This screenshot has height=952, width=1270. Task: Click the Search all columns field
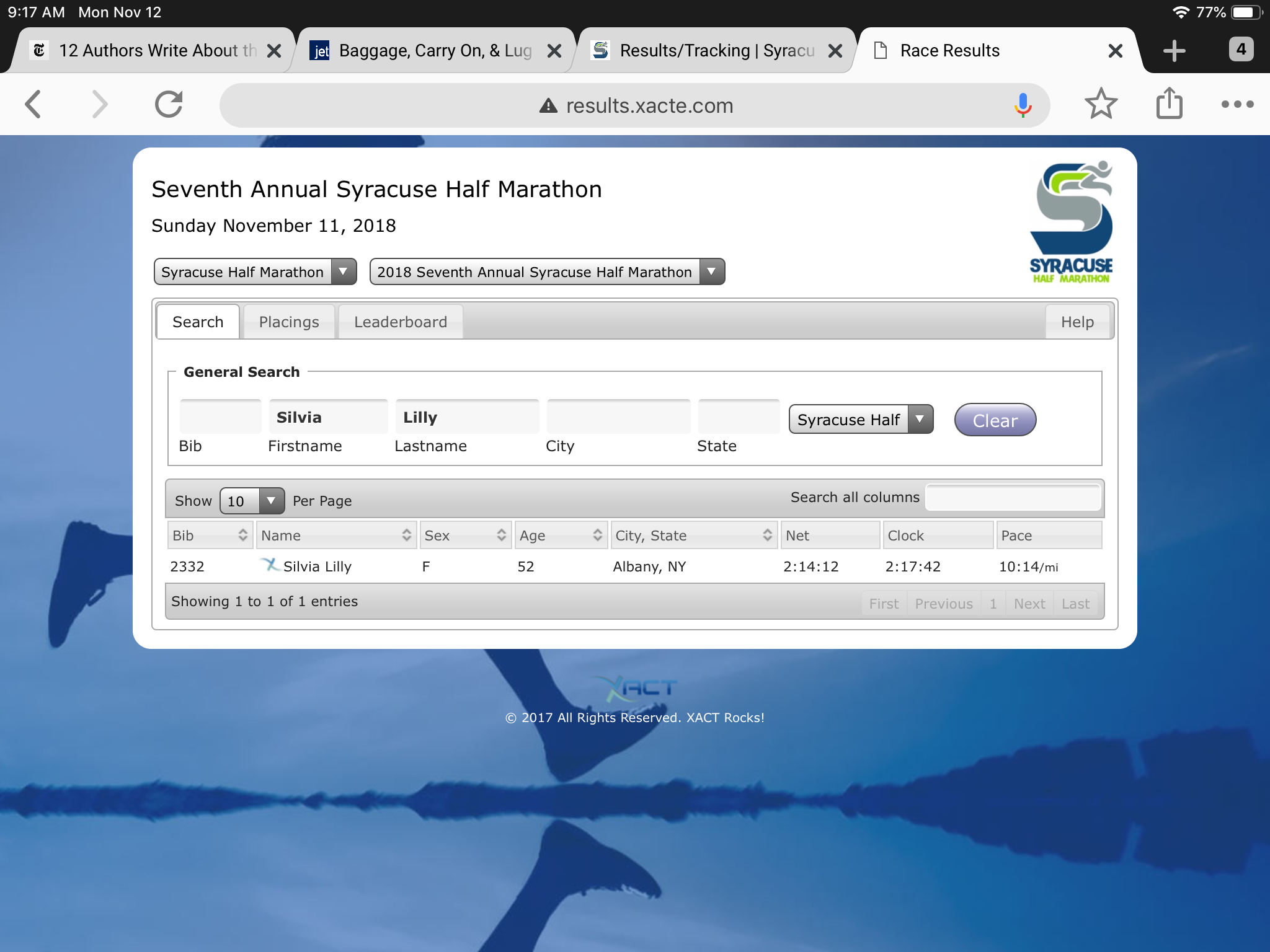[1013, 498]
